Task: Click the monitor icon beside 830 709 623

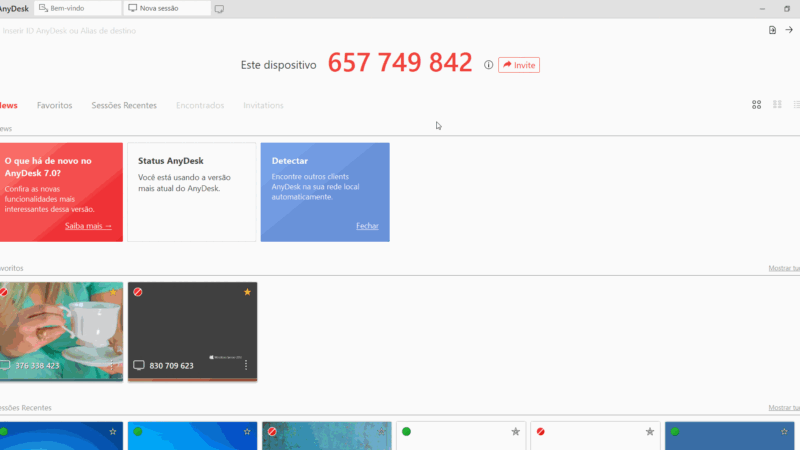Action: pyautogui.click(x=139, y=365)
